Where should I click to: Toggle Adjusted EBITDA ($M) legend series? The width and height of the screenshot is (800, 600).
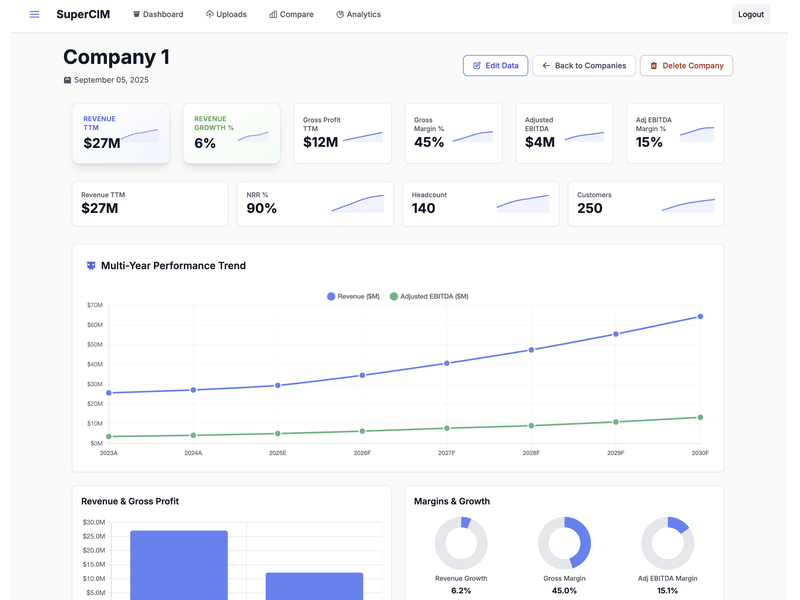[428, 296]
